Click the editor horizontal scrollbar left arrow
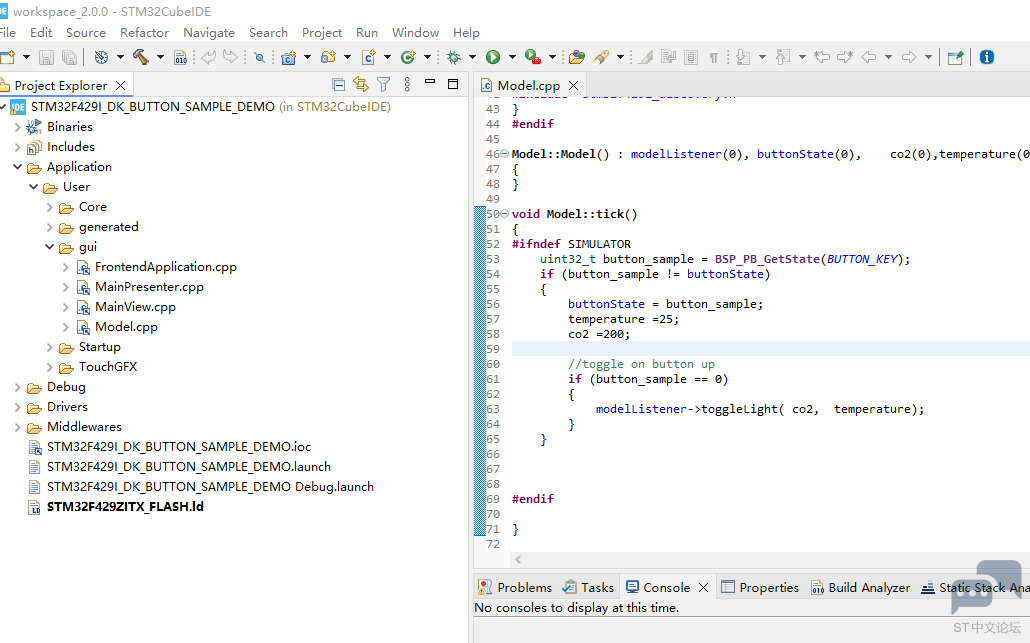1030x643 pixels. pyautogui.click(x=518, y=560)
